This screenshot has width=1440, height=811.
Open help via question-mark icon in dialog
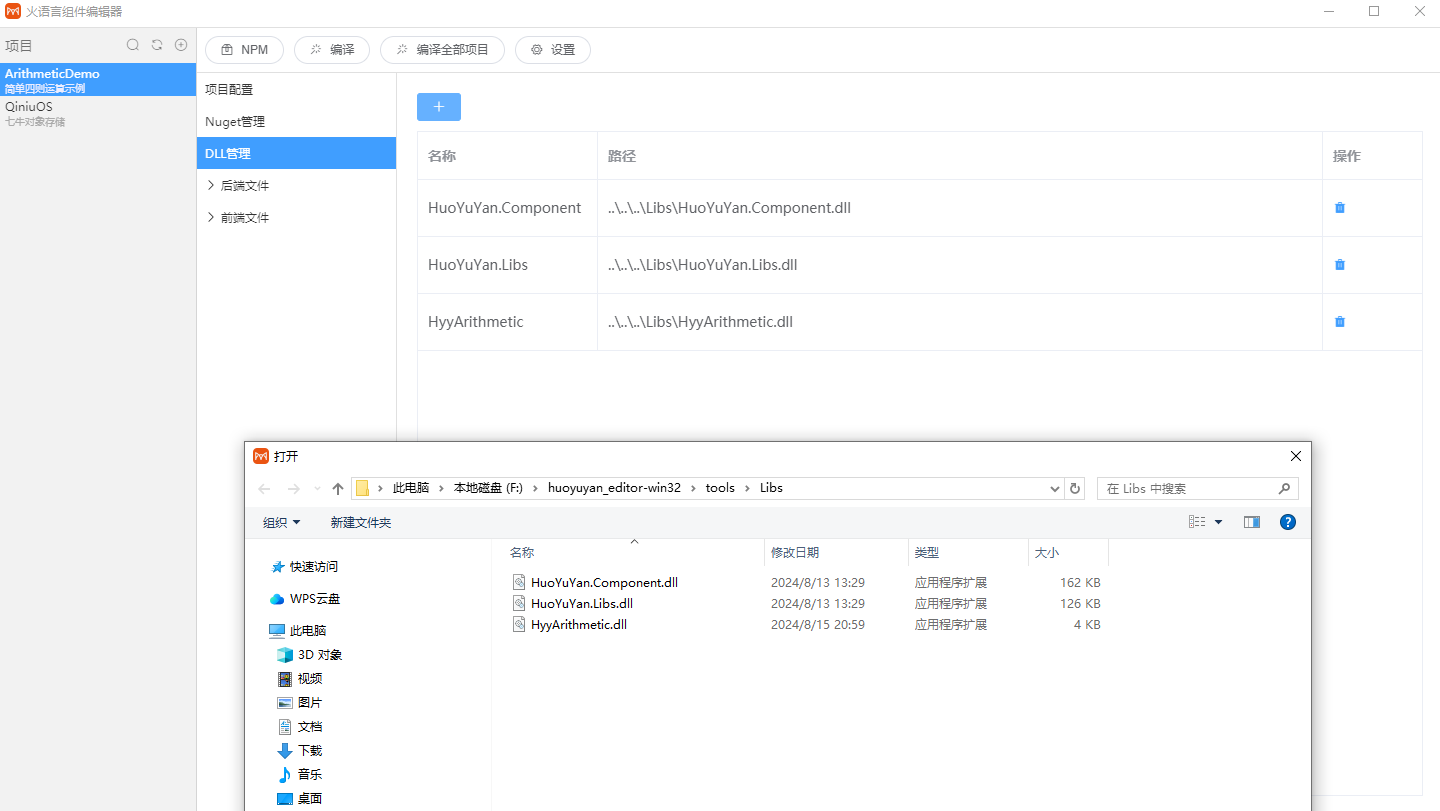coord(1287,521)
